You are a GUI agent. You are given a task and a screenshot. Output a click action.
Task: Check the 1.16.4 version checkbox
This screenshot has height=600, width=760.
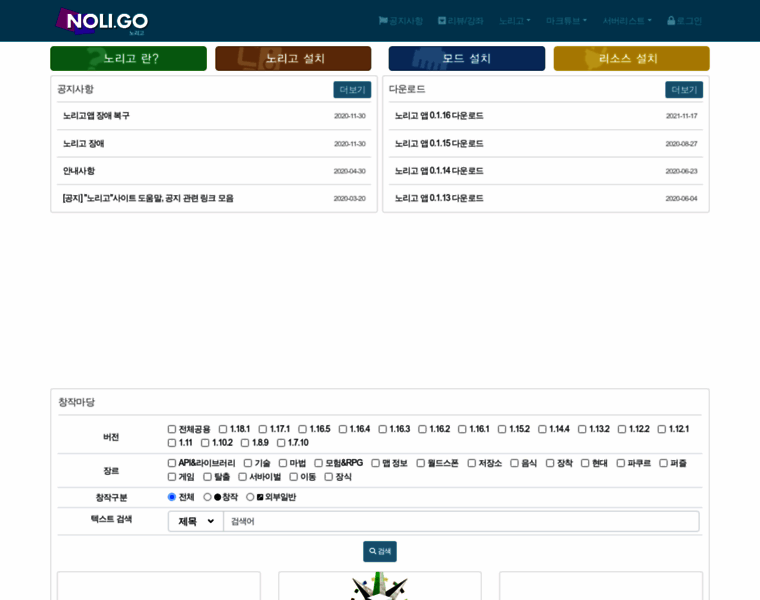click(343, 429)
